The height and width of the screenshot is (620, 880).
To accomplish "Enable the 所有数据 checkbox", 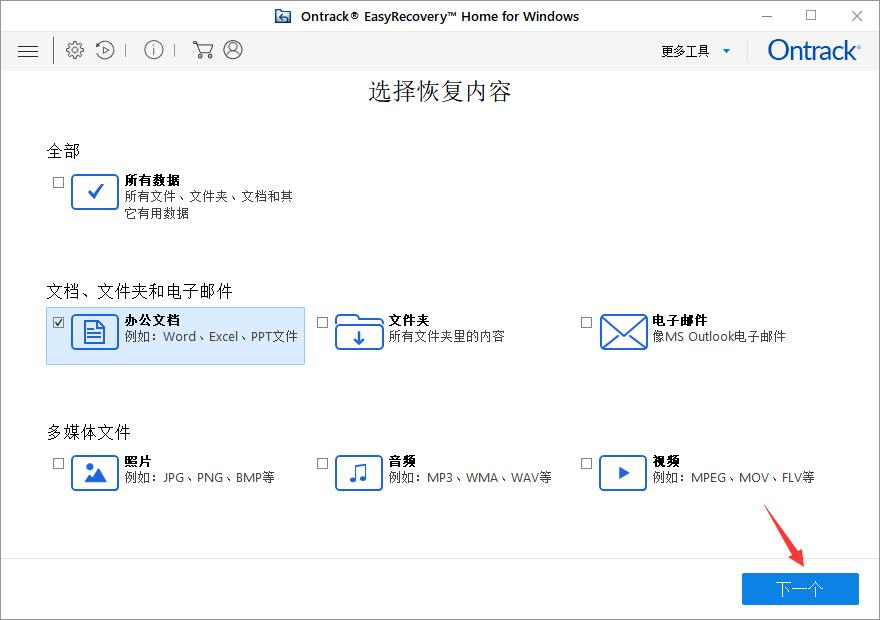I will 58,182.
